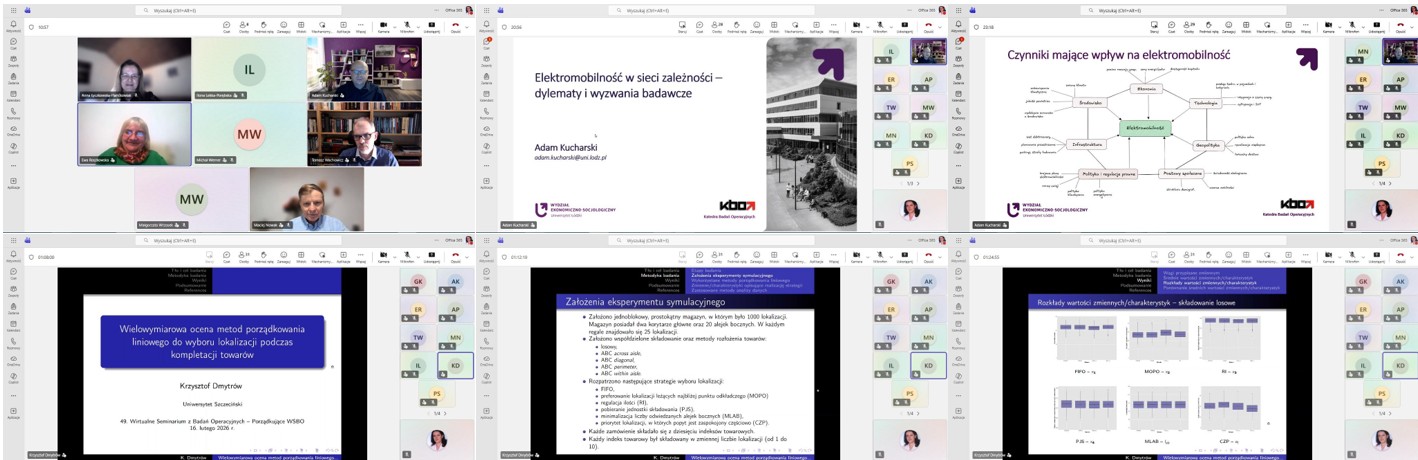Open Chat in the video gallery meeting toolbar
The image size is (1418, 460).
226,26
